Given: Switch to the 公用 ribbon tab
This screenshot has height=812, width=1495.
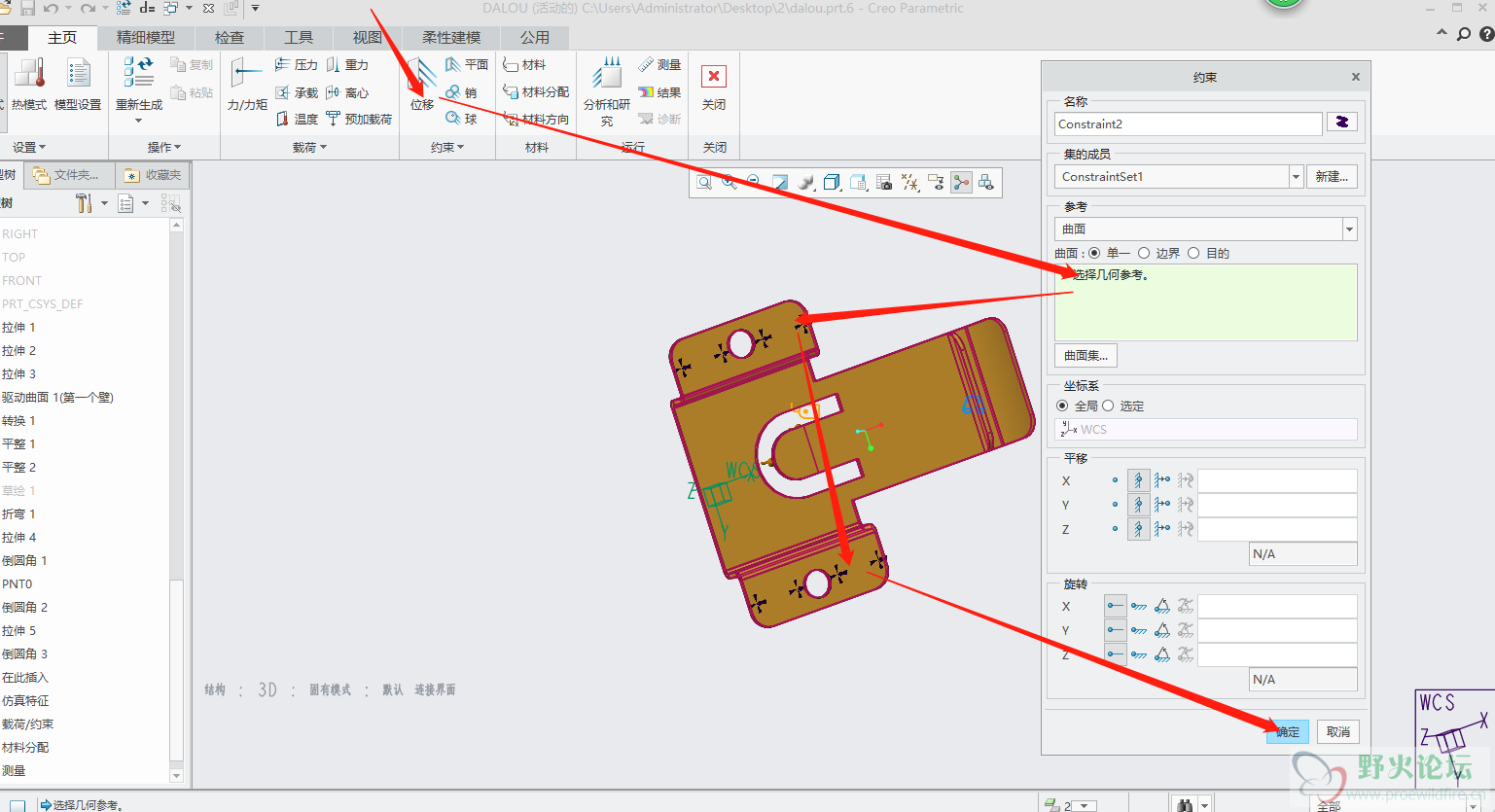Looking at the screenshot, I should pos(534,37).
